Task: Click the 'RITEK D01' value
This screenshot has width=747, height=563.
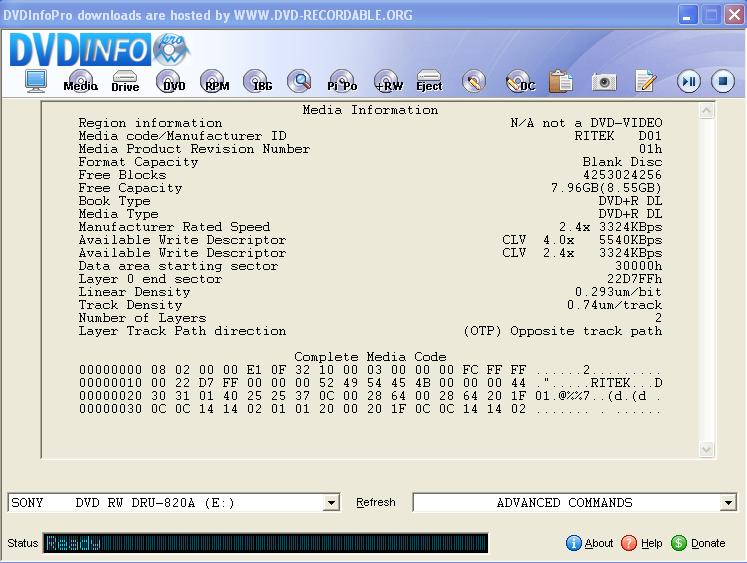Action: (x=618, y=136)
